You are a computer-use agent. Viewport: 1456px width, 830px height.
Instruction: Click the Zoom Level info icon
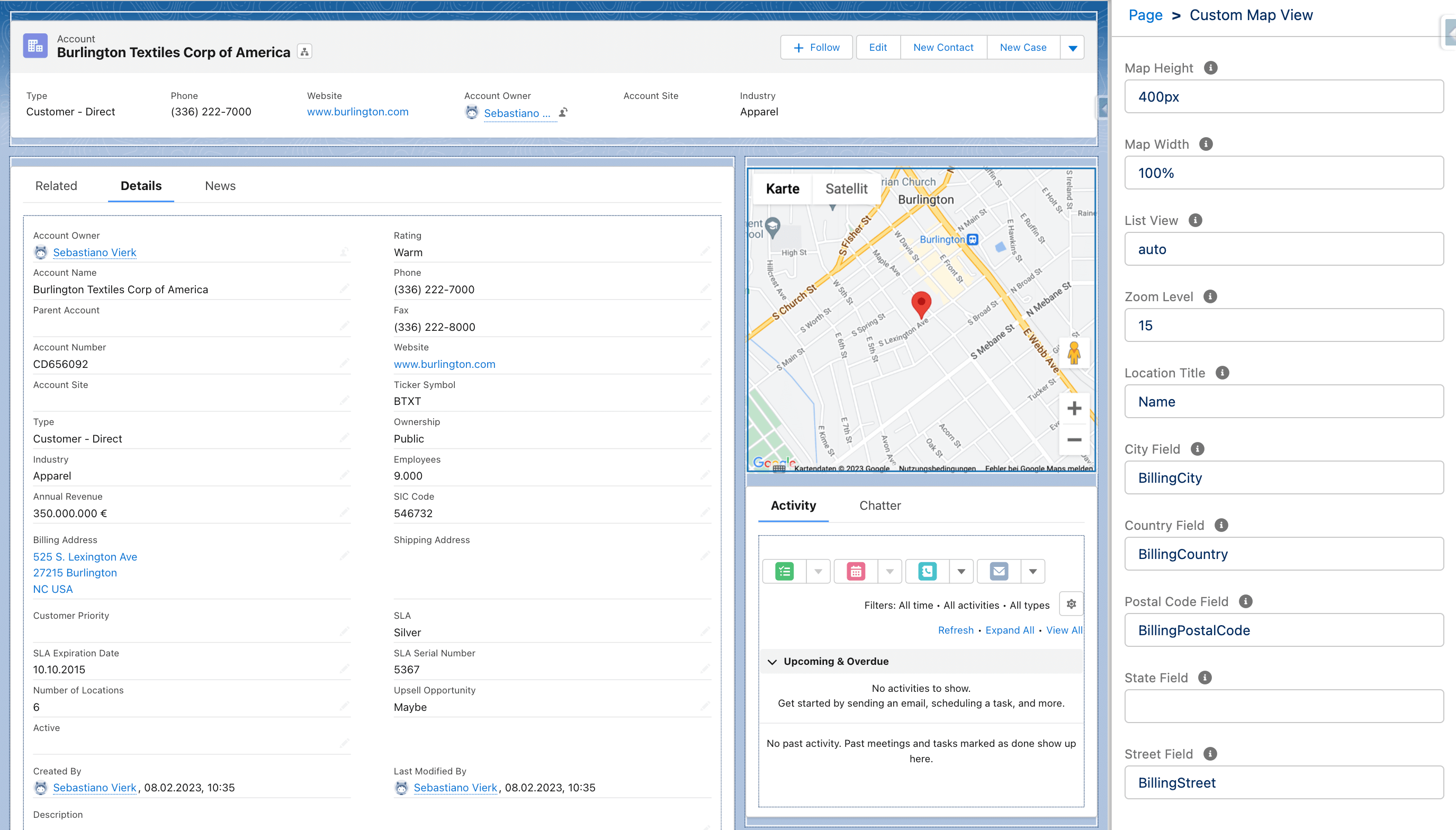(1210, 296)
